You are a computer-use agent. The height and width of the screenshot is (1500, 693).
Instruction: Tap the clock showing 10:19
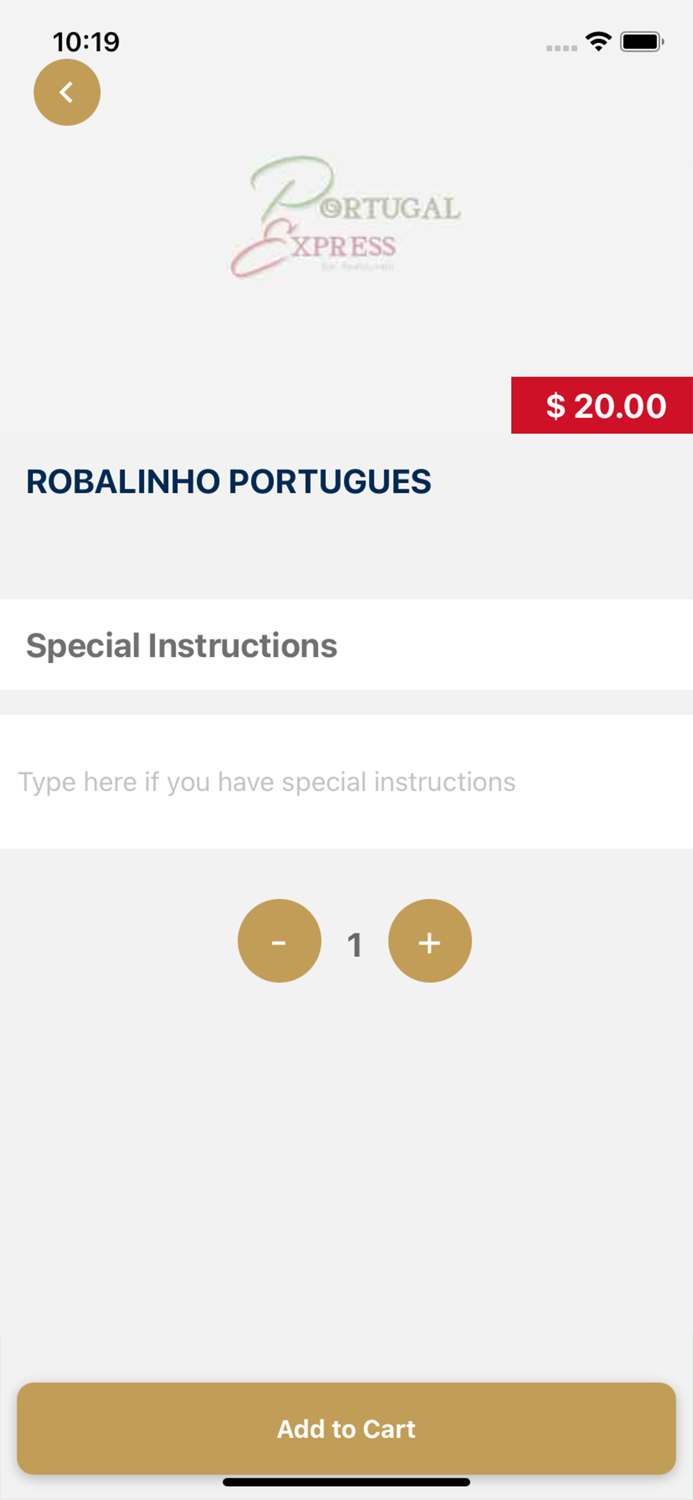pos(87,42)
